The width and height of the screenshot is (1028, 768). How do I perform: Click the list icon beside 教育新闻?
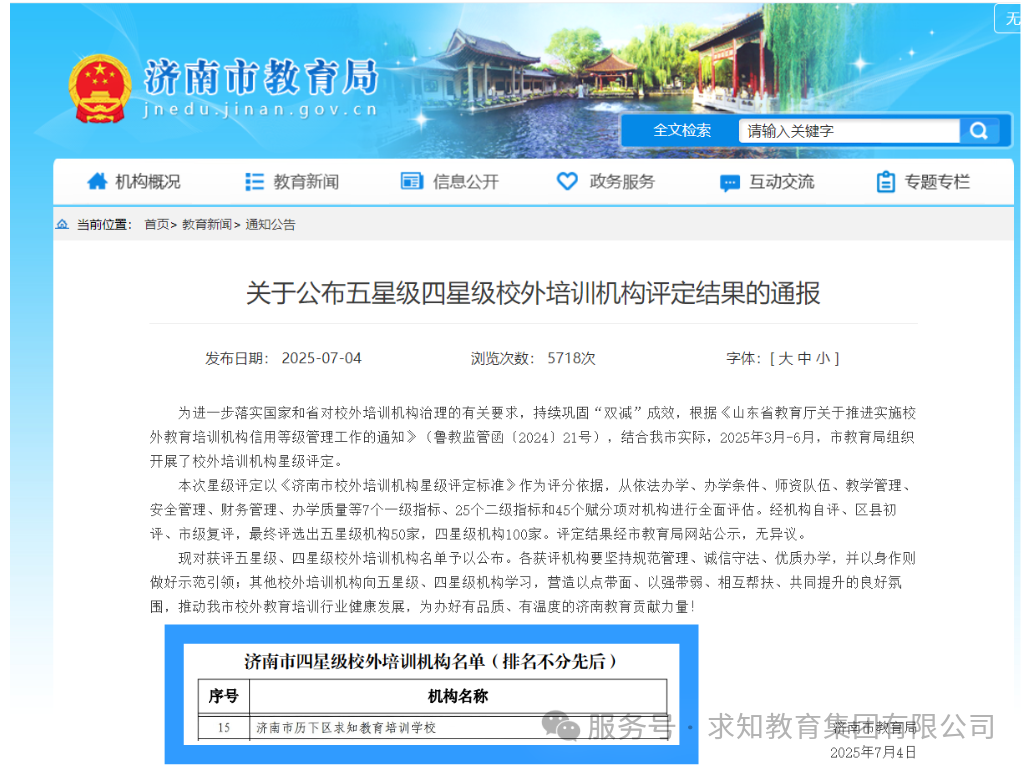click(254, 181)
